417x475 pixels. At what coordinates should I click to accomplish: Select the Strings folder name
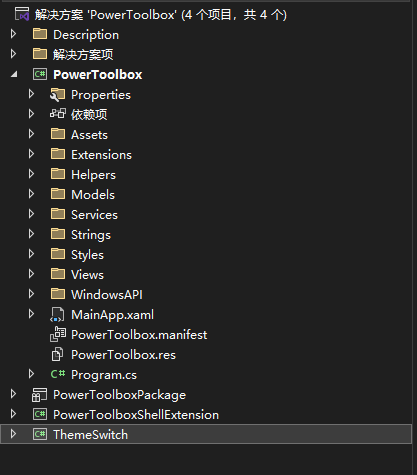point(91,235)
